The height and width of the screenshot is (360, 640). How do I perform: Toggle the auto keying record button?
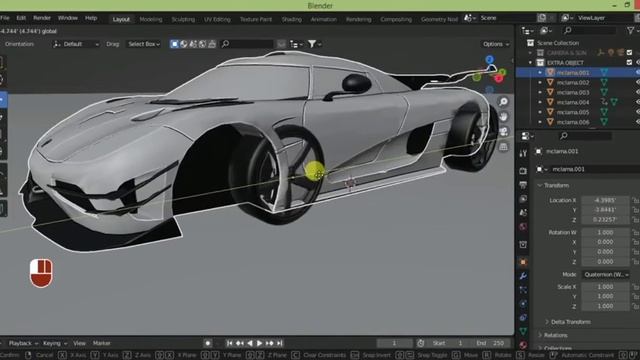coord(208,343)
